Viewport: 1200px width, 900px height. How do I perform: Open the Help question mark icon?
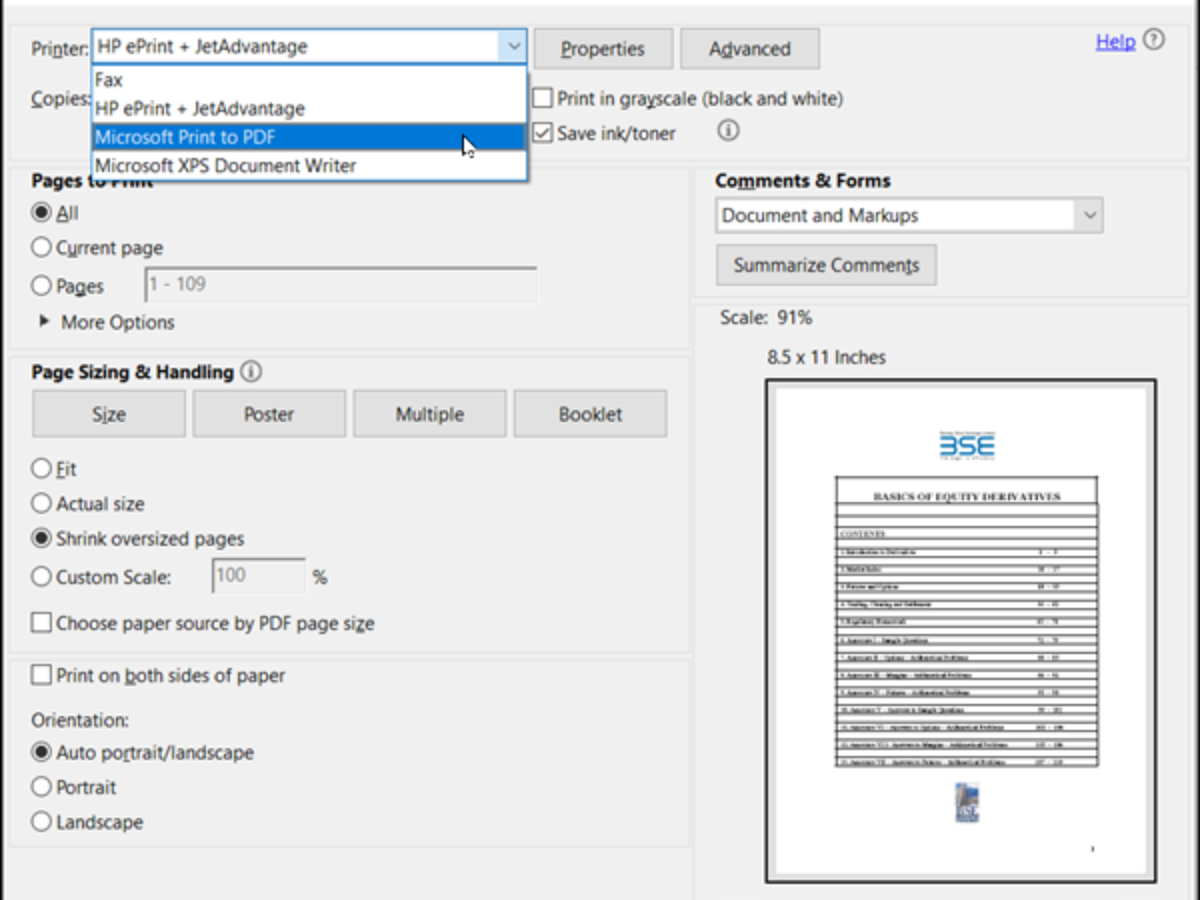point(1154,40)
